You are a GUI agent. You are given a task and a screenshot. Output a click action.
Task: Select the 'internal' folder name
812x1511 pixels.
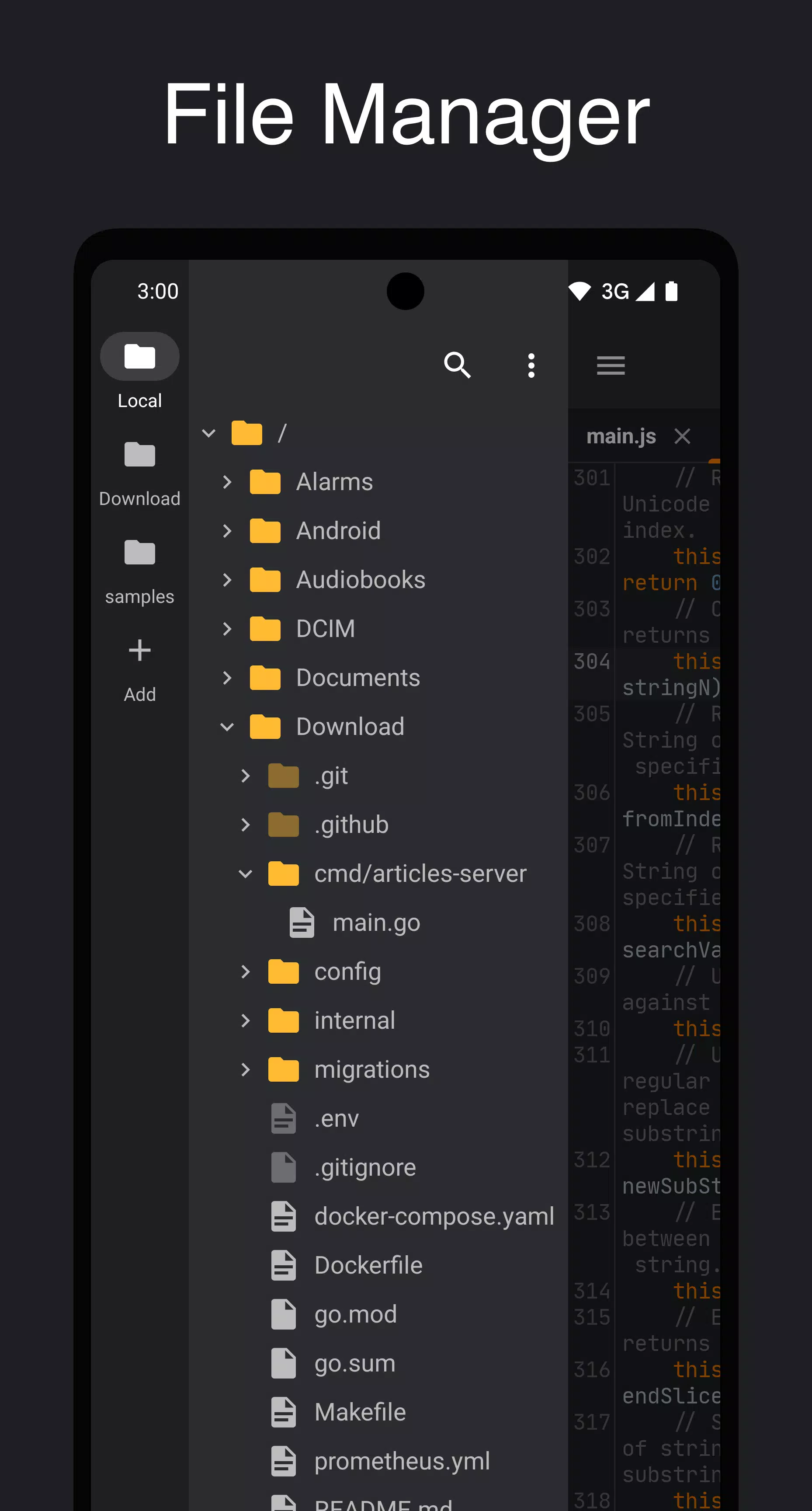pyautogui.click(x=355, y=1020)
